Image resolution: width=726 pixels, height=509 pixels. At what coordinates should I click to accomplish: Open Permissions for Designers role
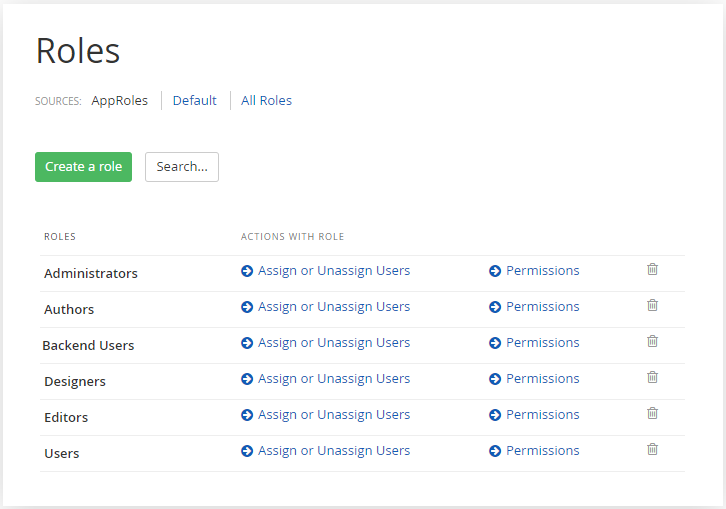pyautogui.click(x=542, y=379)
